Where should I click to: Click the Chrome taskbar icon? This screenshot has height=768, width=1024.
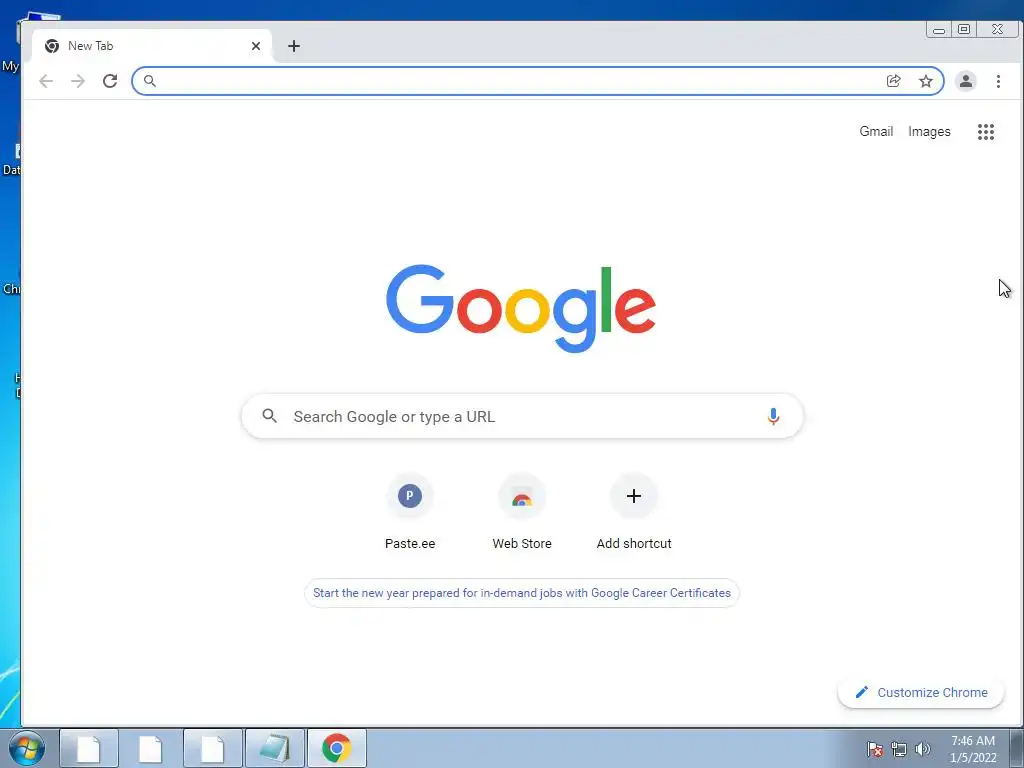pyautogui.click(x=337, y=748)
